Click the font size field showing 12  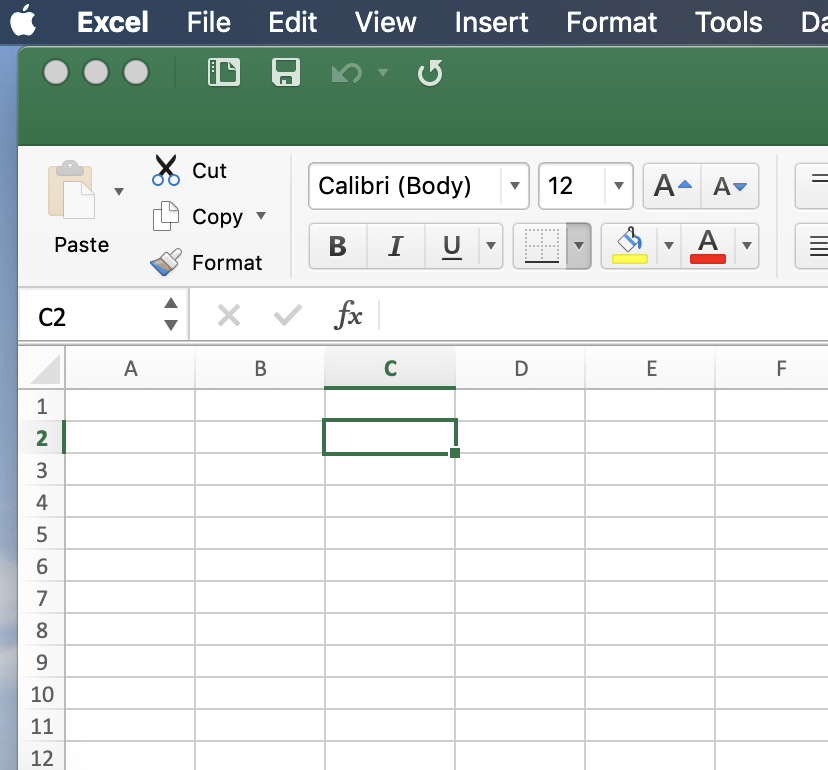pyautogui.click(x=572, y=186)
